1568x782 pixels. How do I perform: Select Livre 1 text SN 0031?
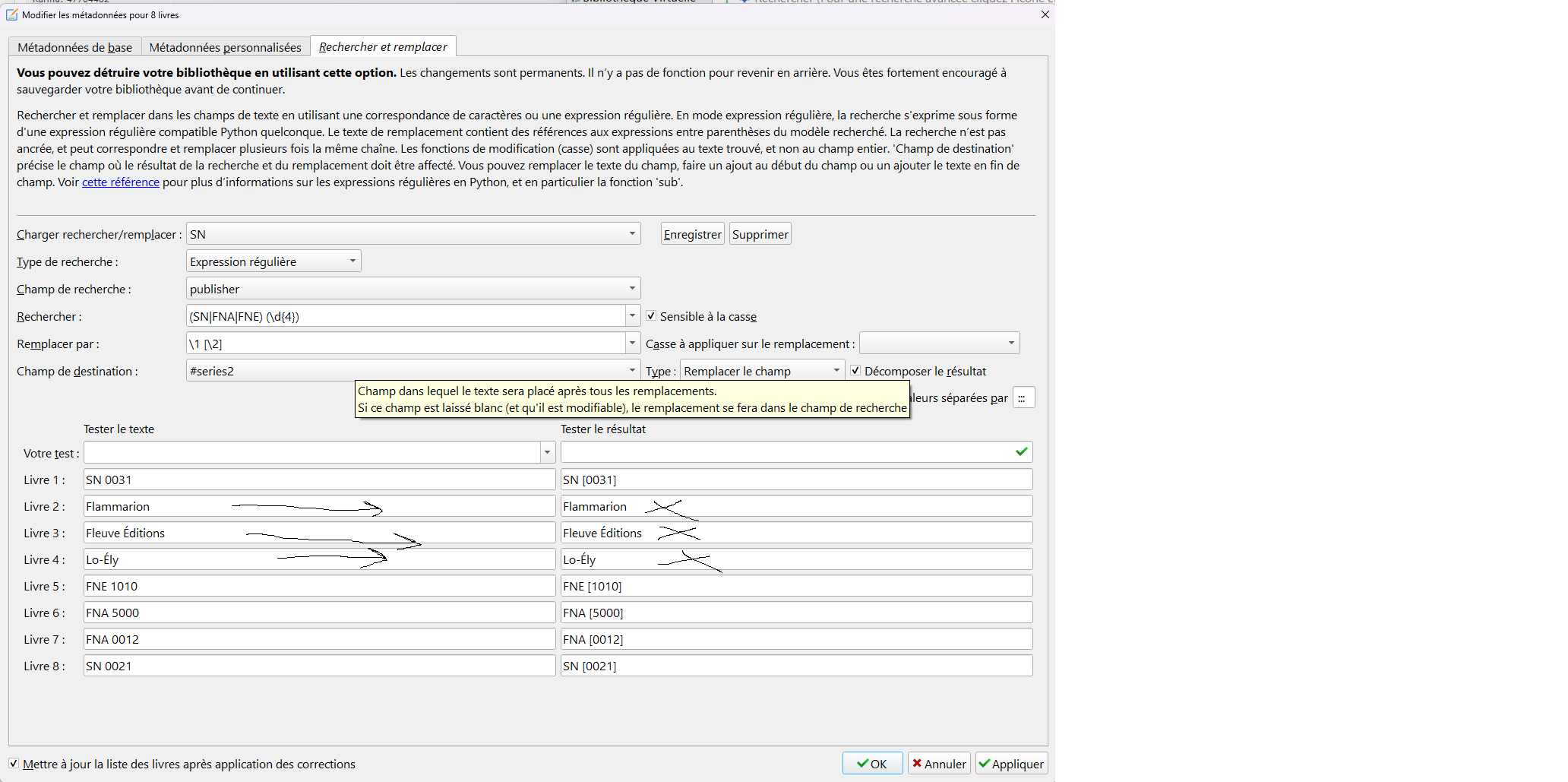(x=319, y=480)
